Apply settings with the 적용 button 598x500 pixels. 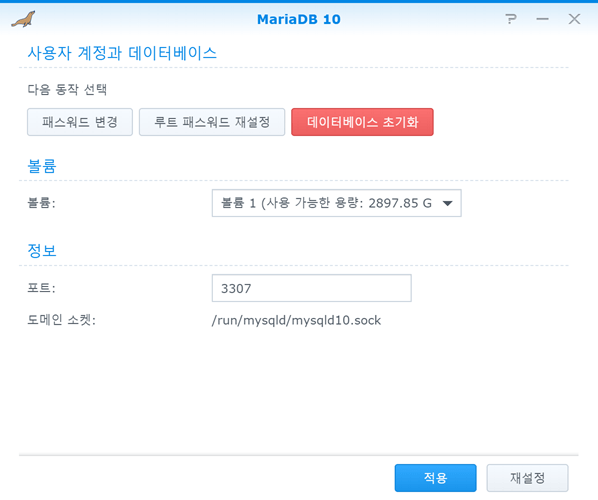click(436, 478)
